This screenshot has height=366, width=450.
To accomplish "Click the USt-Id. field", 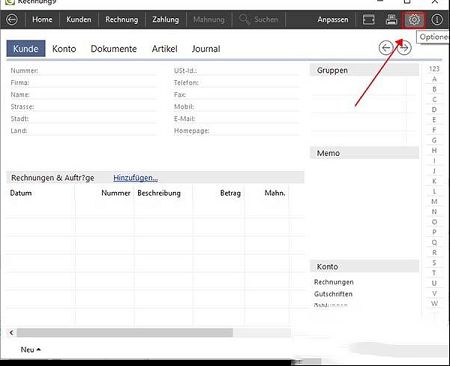I will (237, 71).
